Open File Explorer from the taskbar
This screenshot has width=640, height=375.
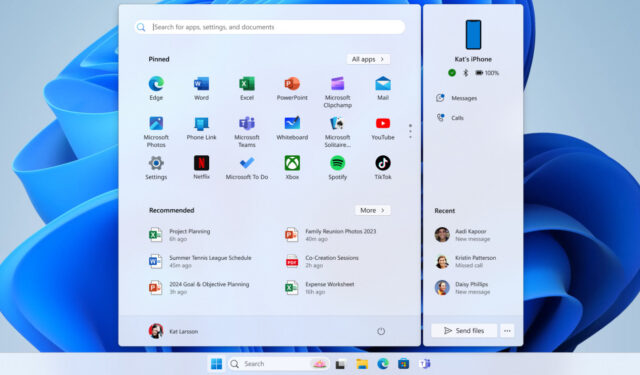pos(362,364)
